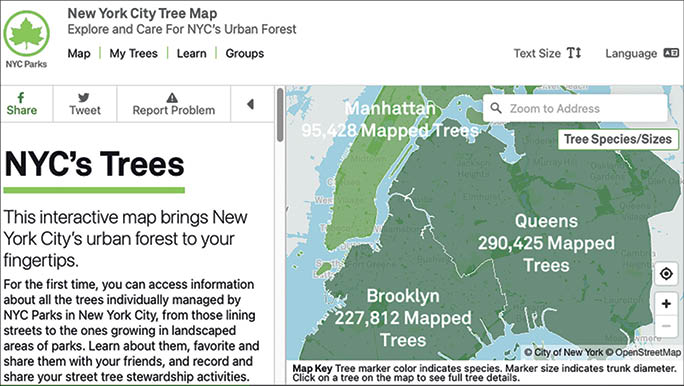The height and width of the screenshot is (386, 684).
Task: Click the side panel scrollbar thumb
Action: point(280,114)
